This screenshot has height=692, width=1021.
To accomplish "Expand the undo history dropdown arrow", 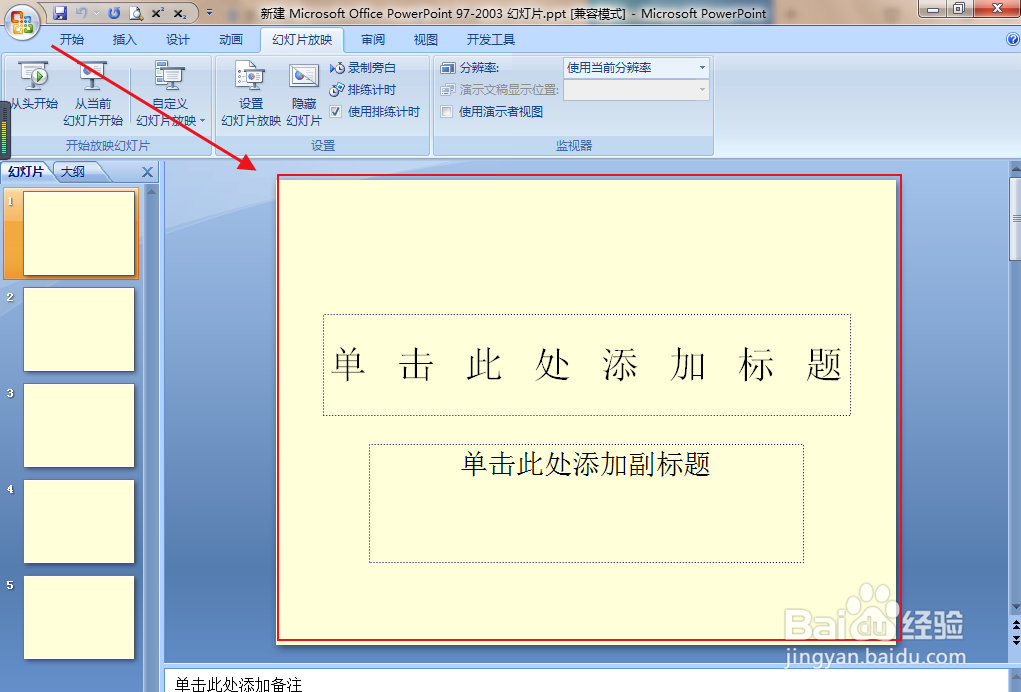I will coord(96,12).
